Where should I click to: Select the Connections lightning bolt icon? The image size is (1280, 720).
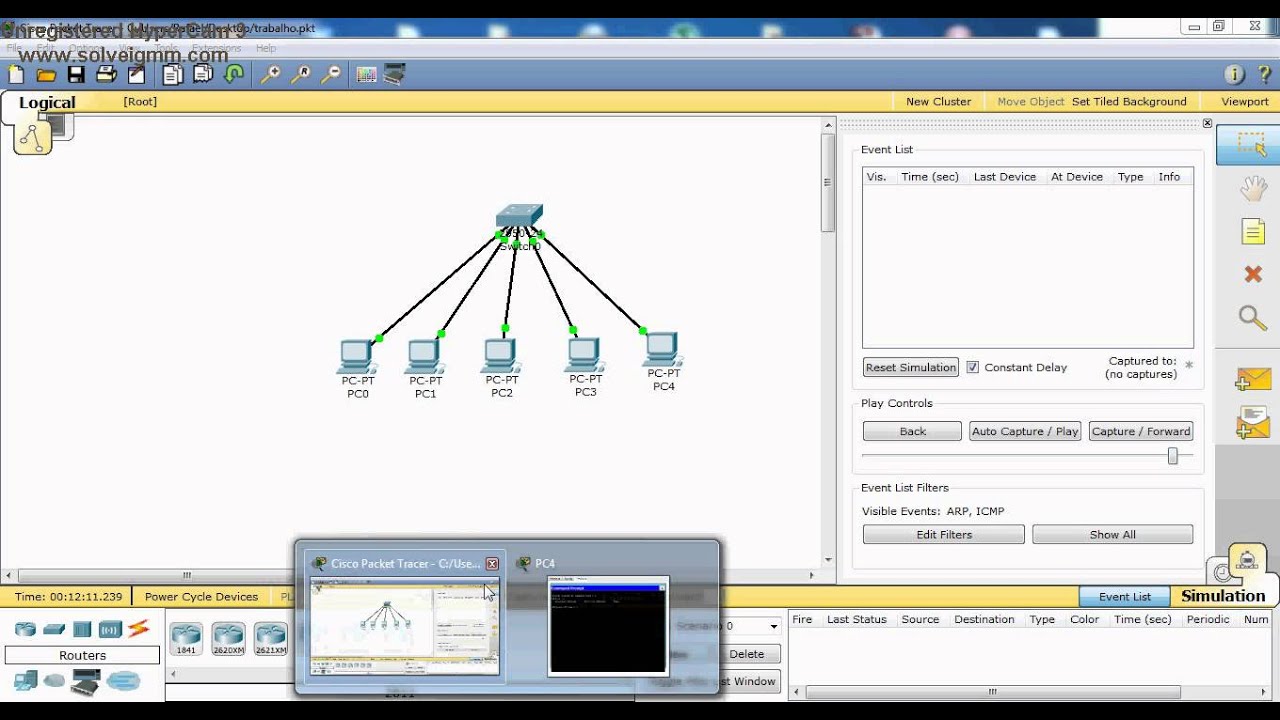point(139,629)
